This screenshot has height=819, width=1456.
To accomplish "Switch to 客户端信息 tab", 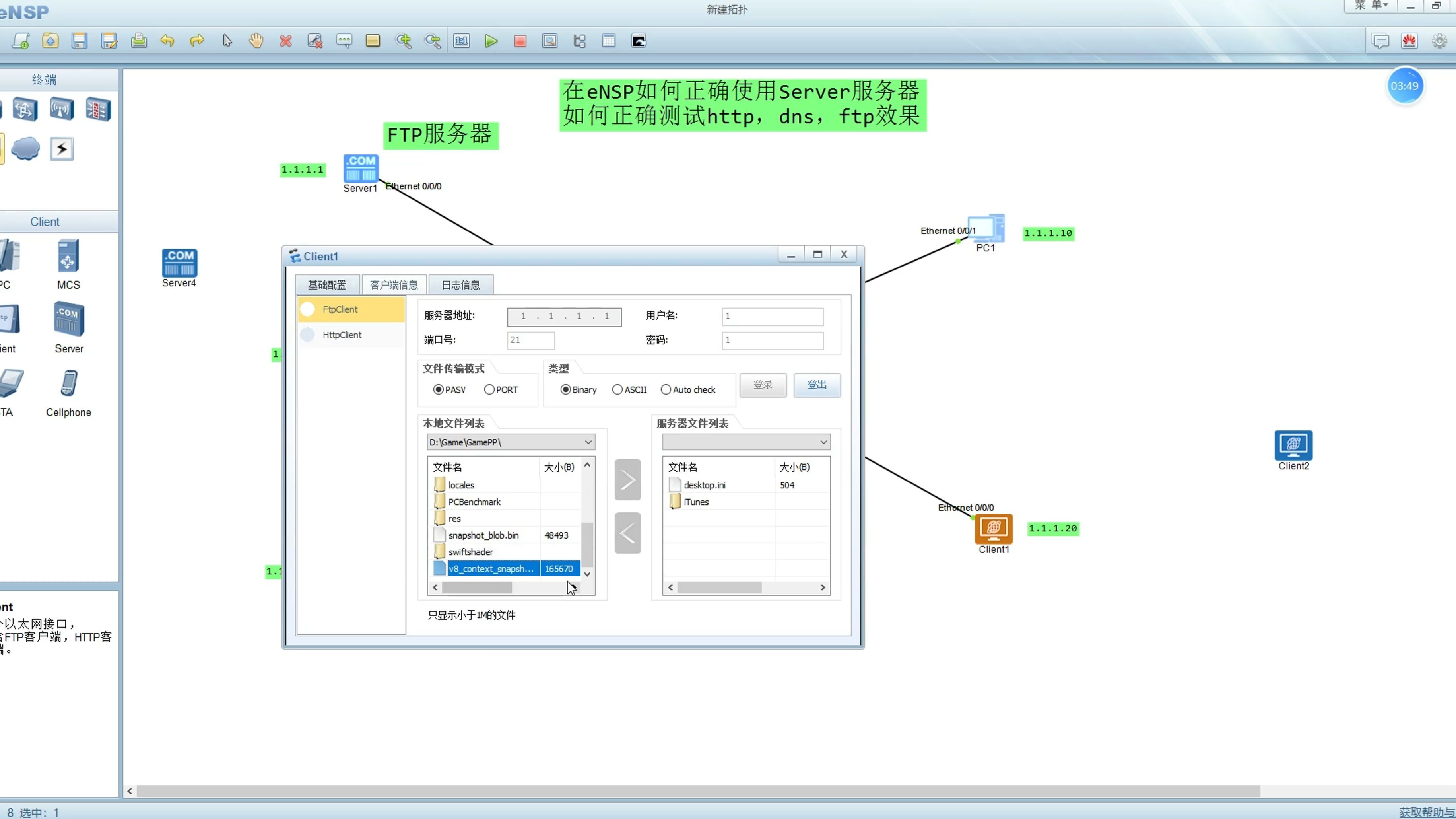I will click(x=393, y=284).
